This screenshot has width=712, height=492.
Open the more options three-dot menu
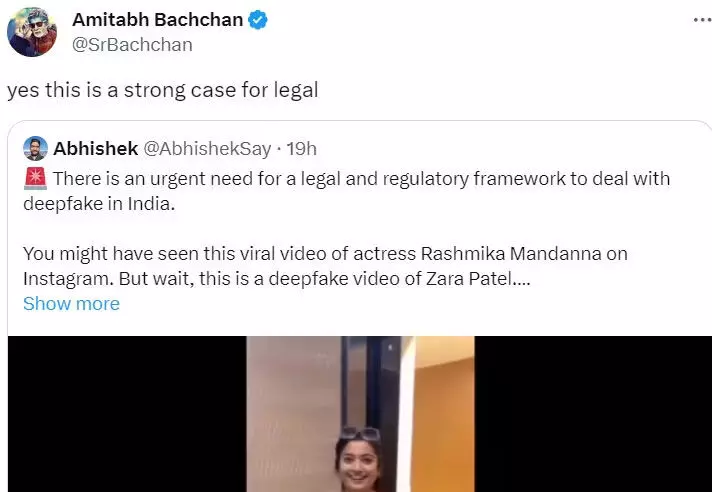coord(703,20)
